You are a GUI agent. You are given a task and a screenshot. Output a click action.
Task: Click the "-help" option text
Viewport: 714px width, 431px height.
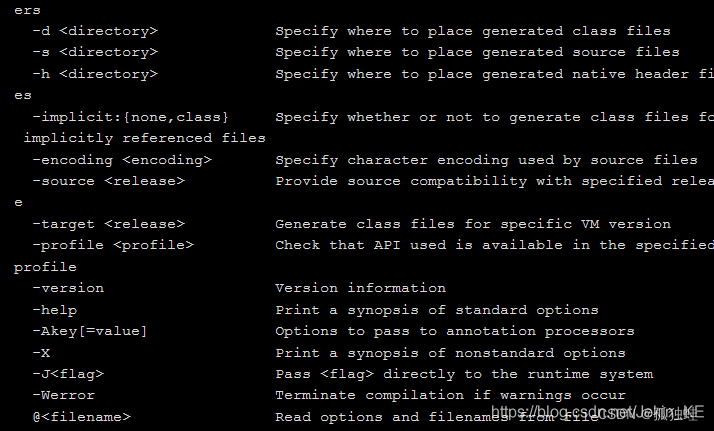tap(54, 310)
